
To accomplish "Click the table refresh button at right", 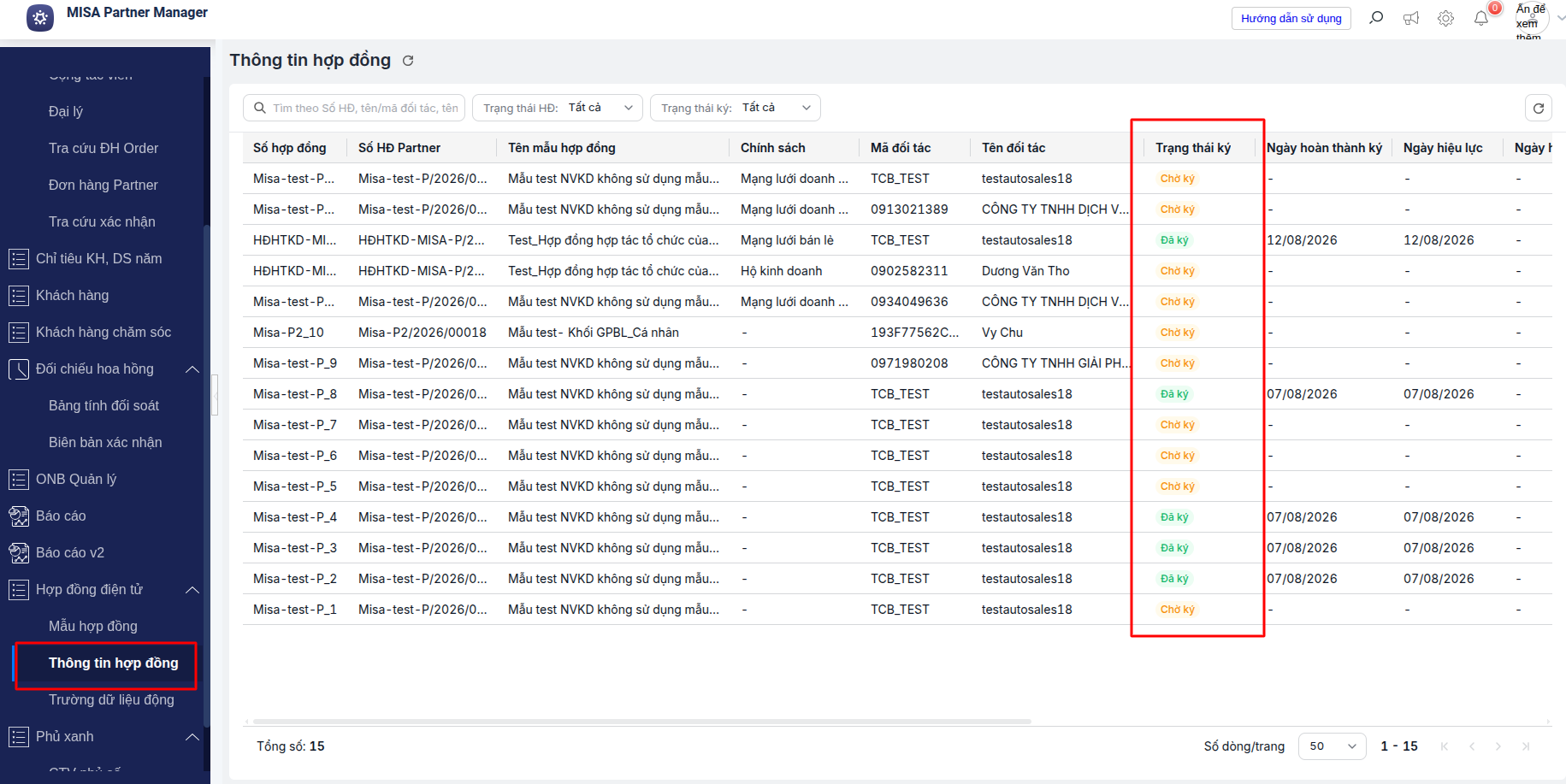I will pyautogui.click(x=1539, y=108).
